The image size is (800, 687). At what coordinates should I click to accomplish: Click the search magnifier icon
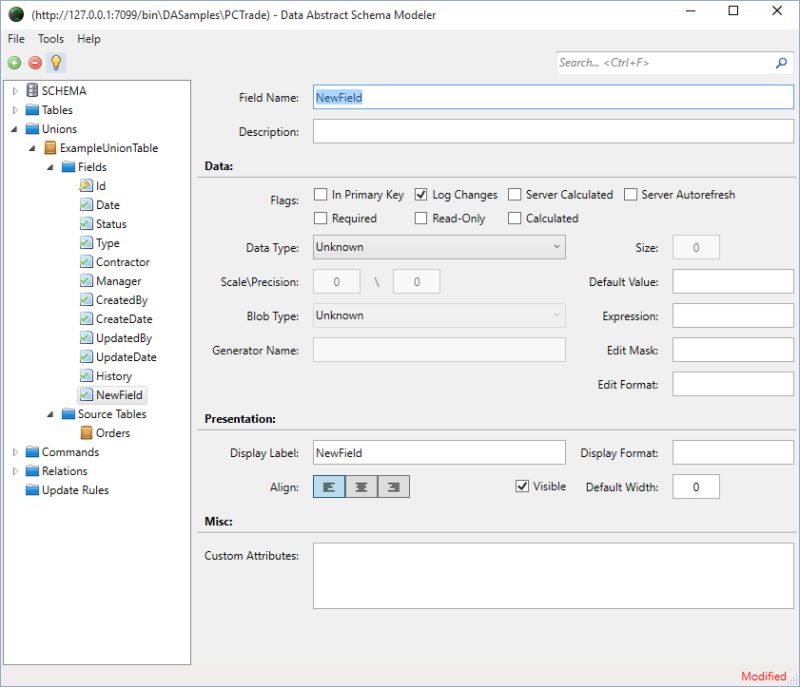pos(781,63)
